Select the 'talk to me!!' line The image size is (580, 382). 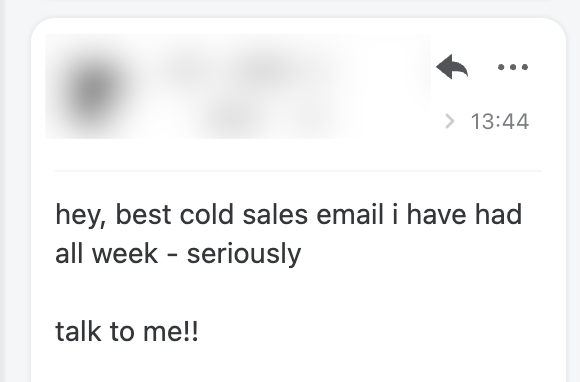[127, 331]
